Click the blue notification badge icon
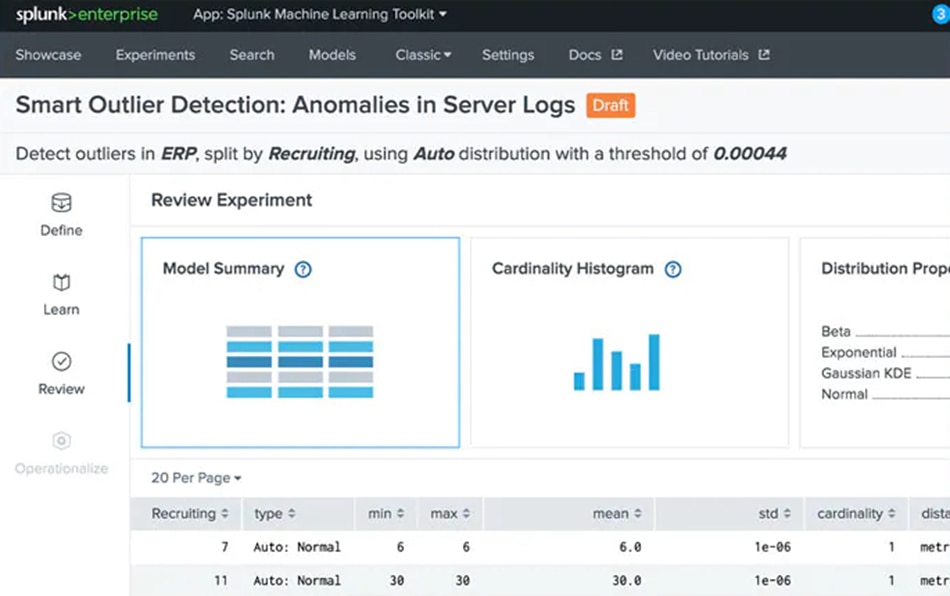 (x=940, y=15)
